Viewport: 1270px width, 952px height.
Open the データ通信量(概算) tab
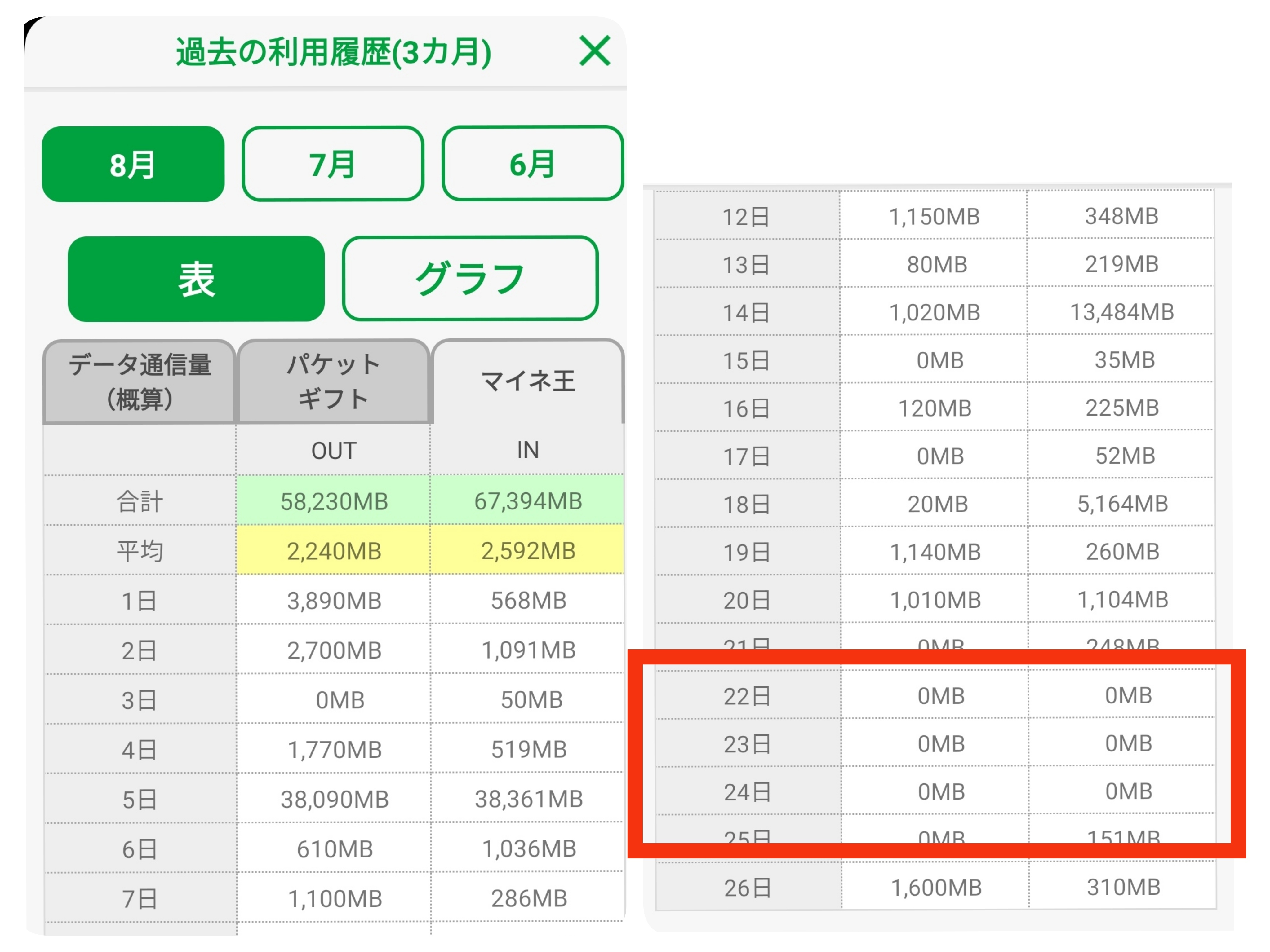tap(140, 381)
